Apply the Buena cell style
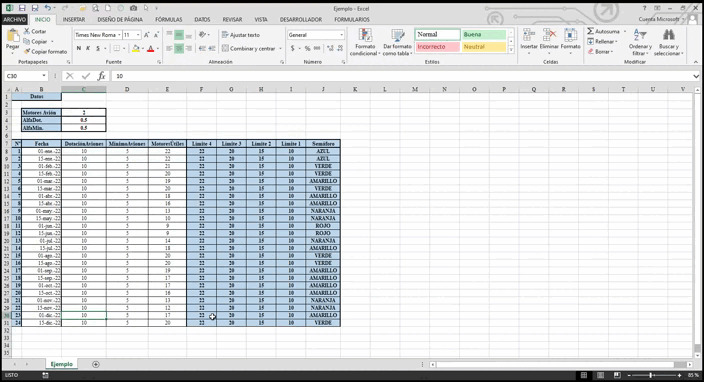Viewport: 704px width, 382px height. click(x=484, y=35)
